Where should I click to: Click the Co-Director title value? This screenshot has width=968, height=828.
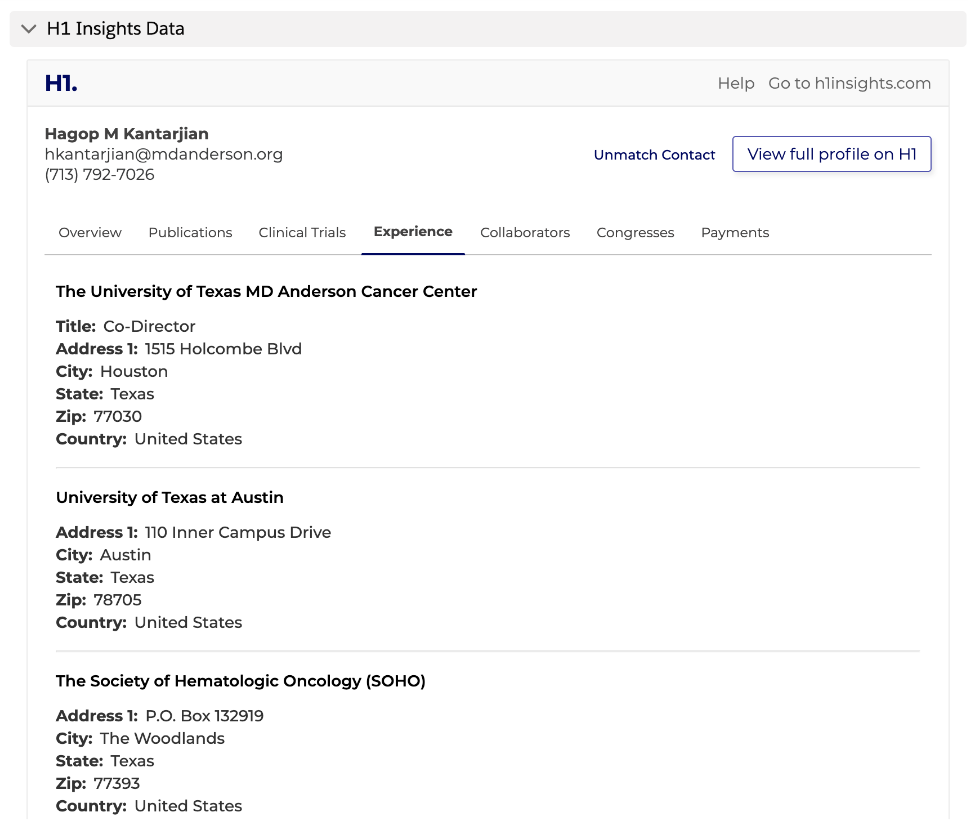pos(149,326)
